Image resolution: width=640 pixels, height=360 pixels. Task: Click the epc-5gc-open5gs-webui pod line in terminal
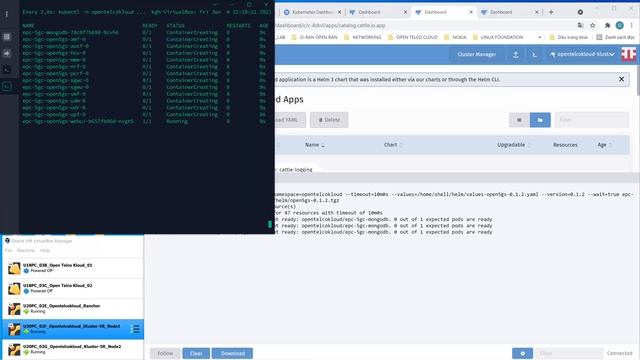(x=145, y=121)
